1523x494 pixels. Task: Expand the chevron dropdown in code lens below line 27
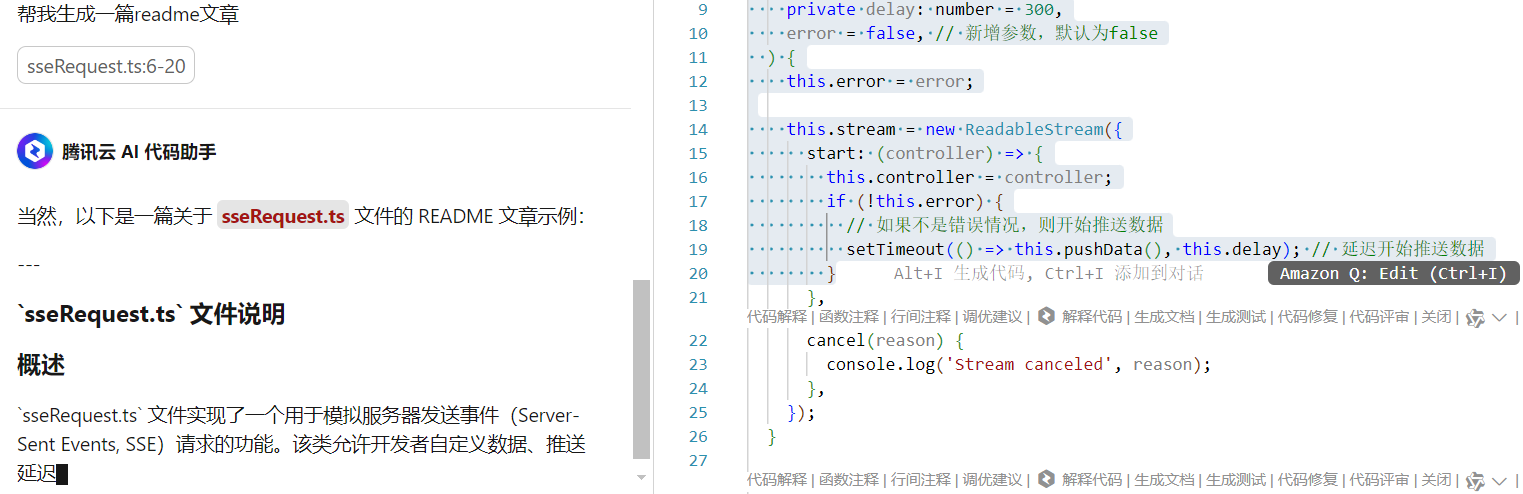pyautogui.click(x=1499, y=480)
